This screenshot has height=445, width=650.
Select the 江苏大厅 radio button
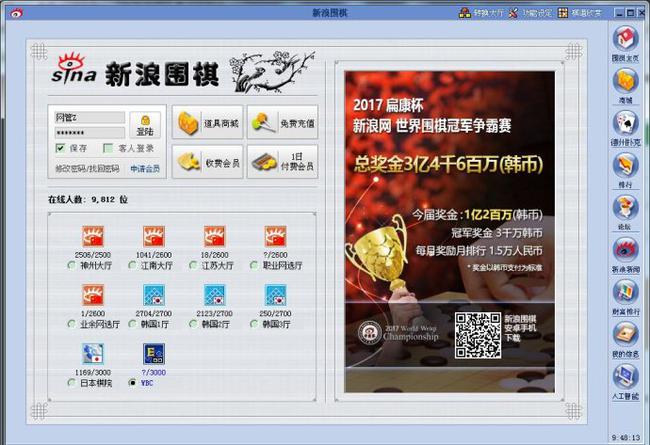click(193, 265)
